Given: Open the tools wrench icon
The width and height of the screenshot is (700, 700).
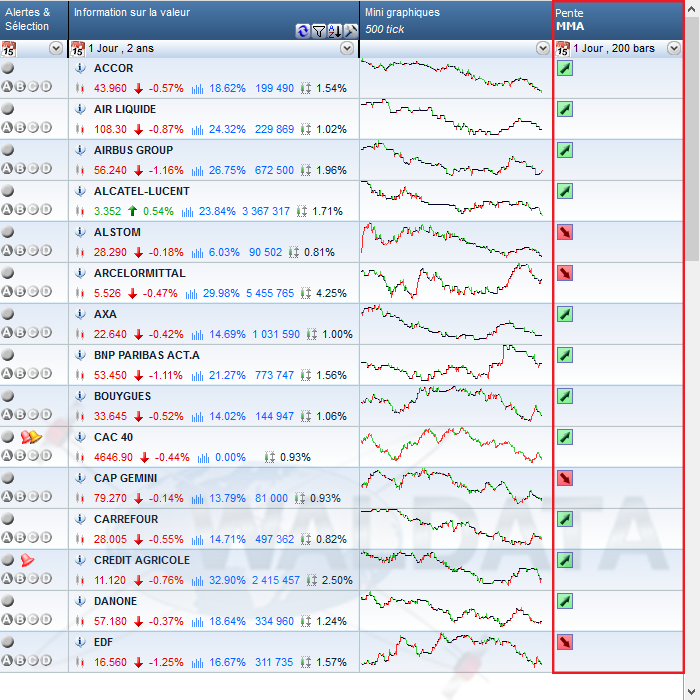Looking at the screenshot, I should pos(350,31).
